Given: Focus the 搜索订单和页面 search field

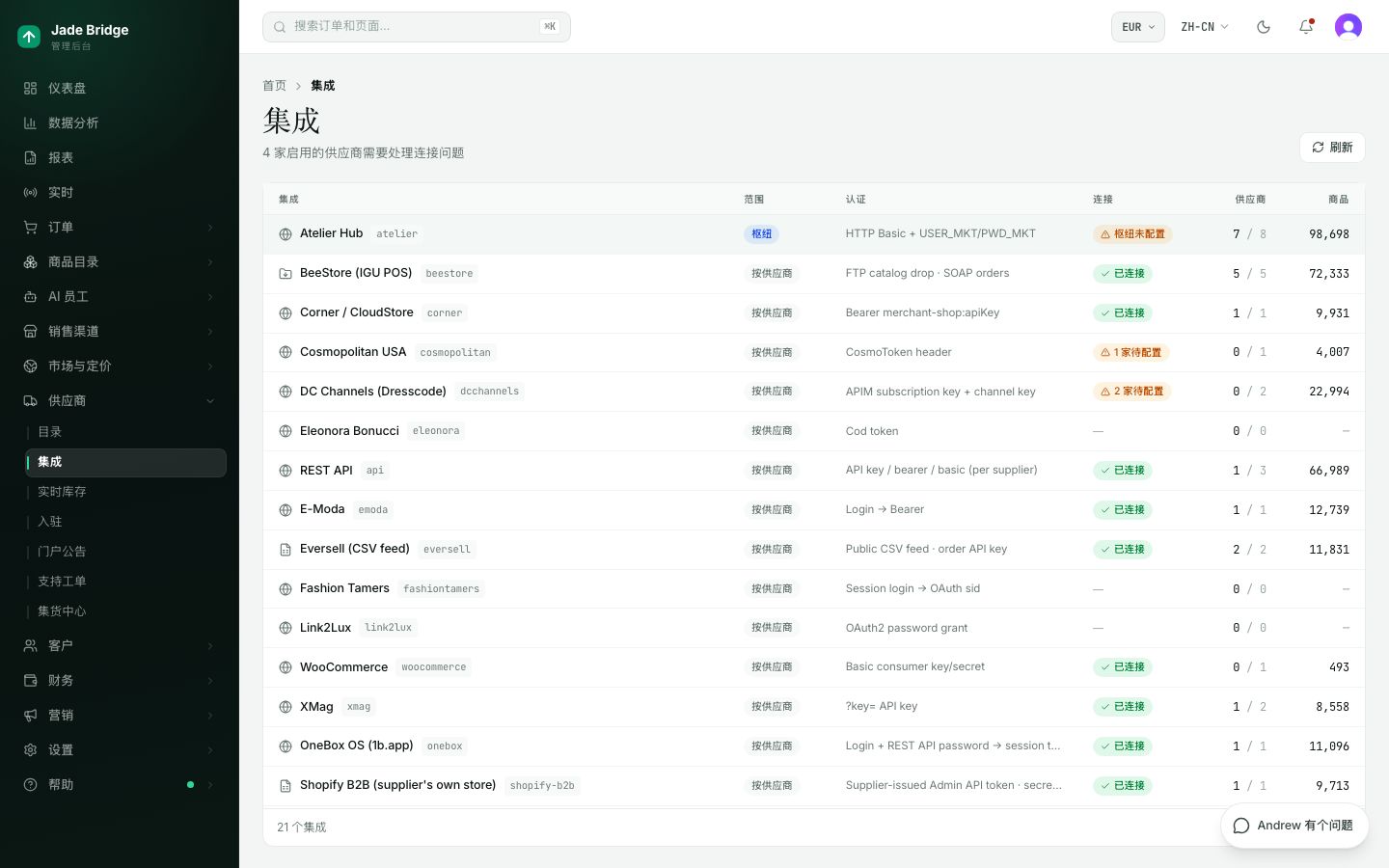Looking at the screenshot, I should (417, 27).
